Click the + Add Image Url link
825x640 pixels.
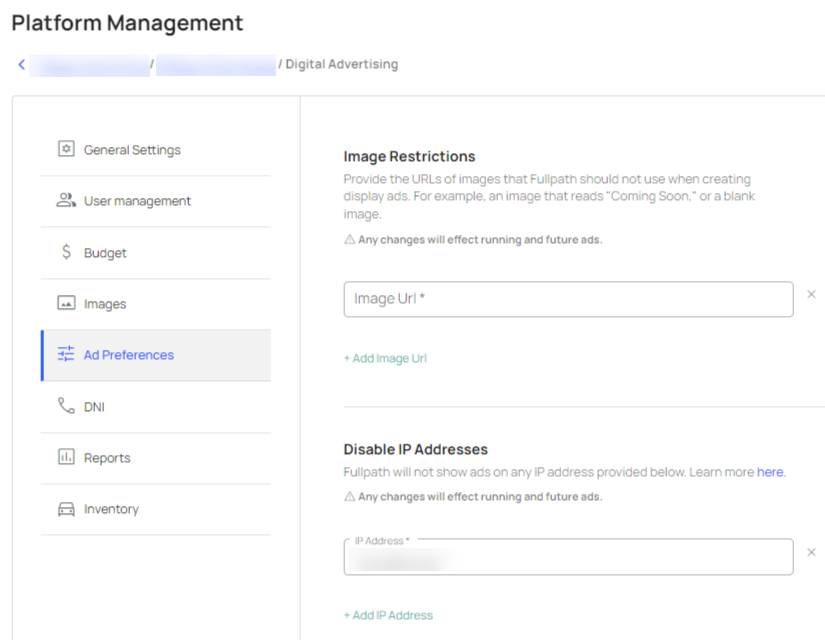385,358
